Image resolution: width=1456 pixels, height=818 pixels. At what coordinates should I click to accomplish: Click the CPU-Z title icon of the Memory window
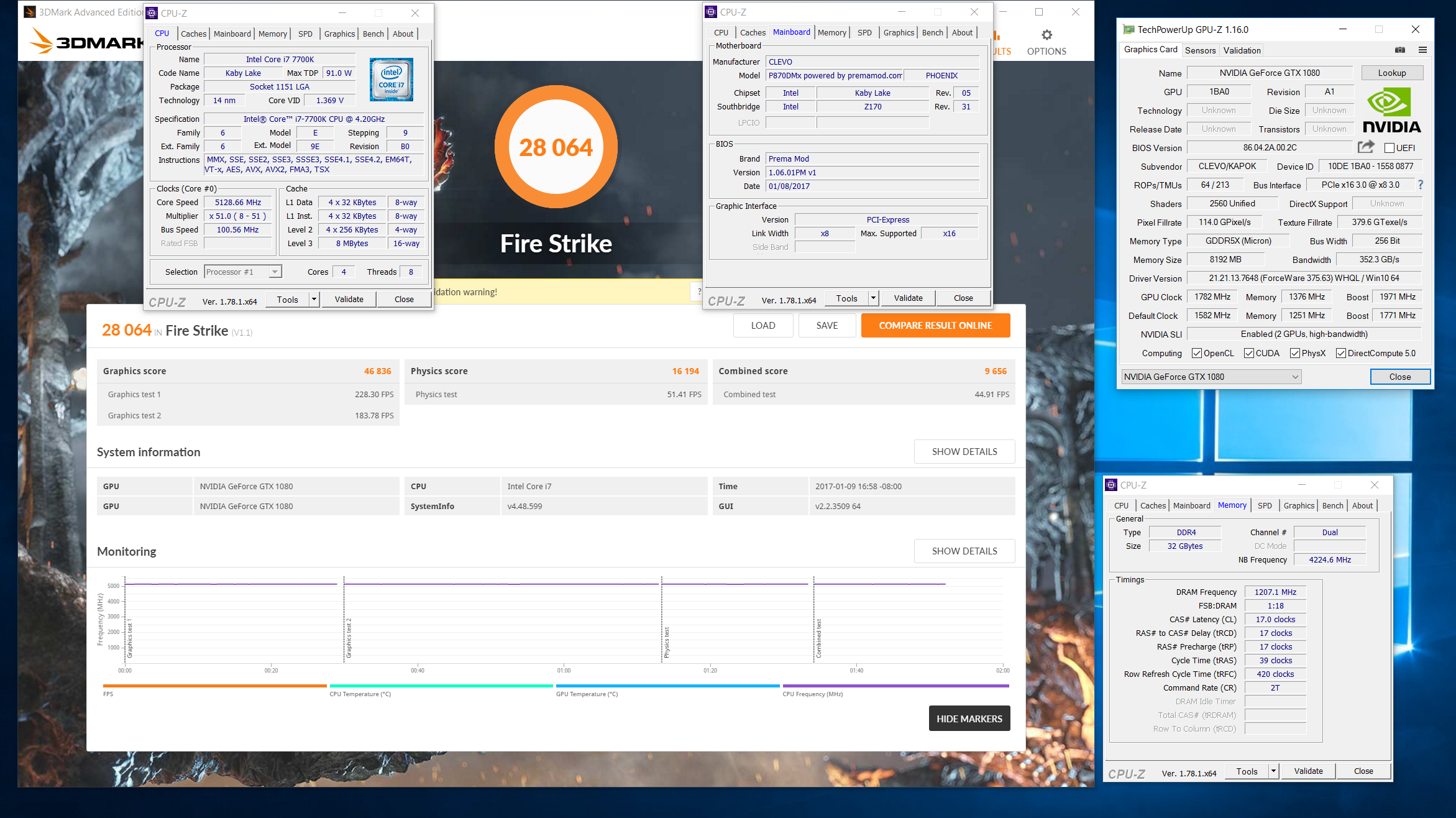pyautogui.click(x=1111, y=485)
